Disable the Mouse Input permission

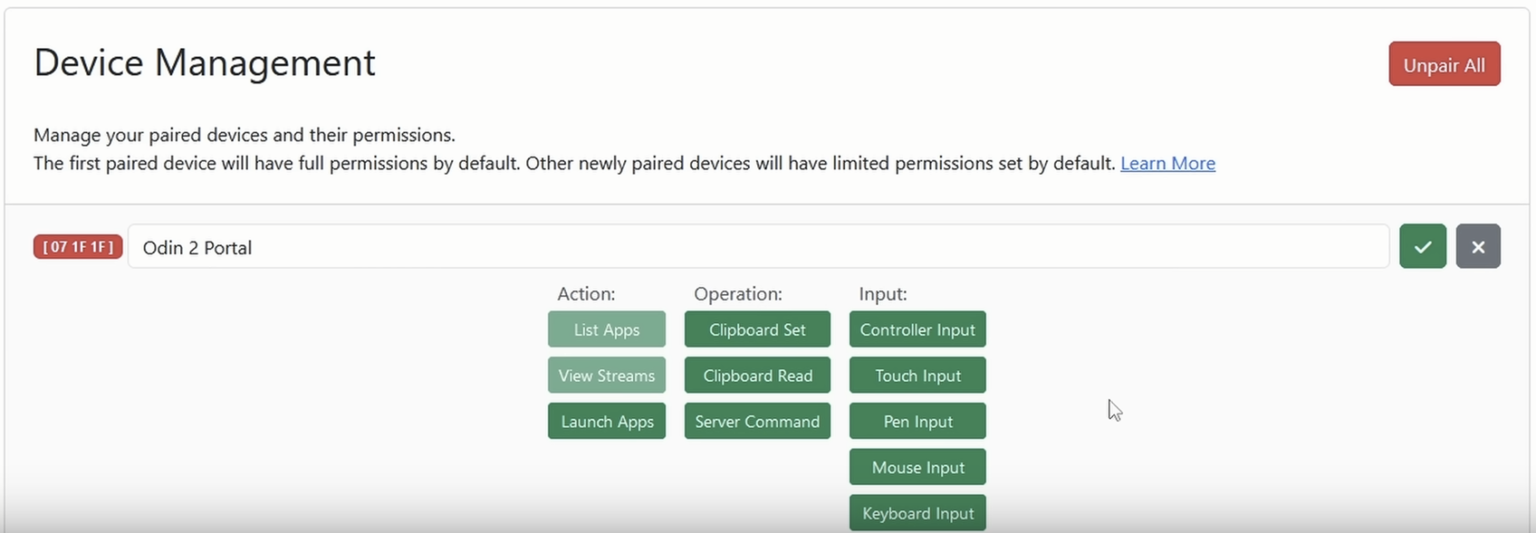click(x=917, y=468)
